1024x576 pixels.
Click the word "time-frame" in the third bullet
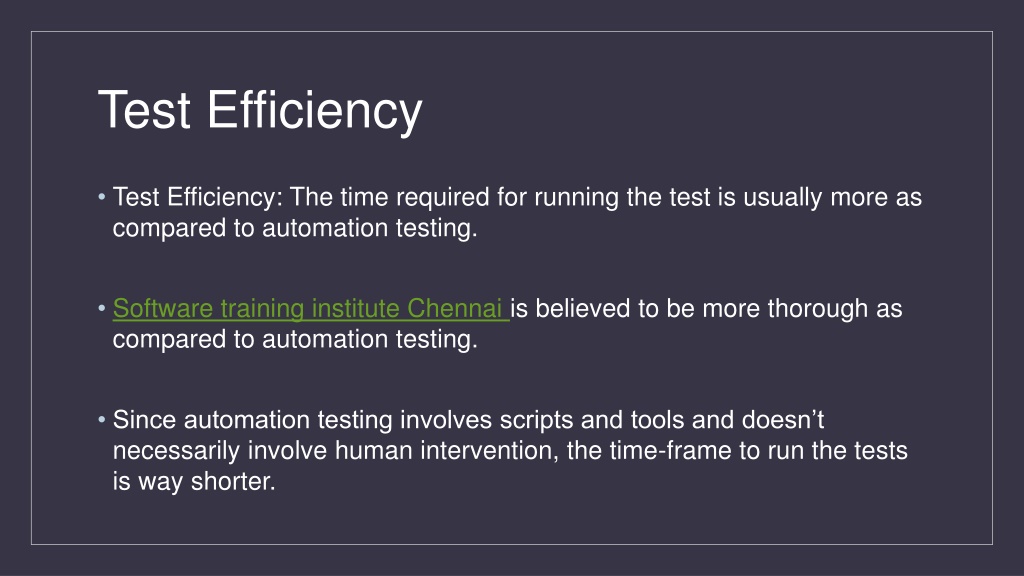[x=670, y=451]
